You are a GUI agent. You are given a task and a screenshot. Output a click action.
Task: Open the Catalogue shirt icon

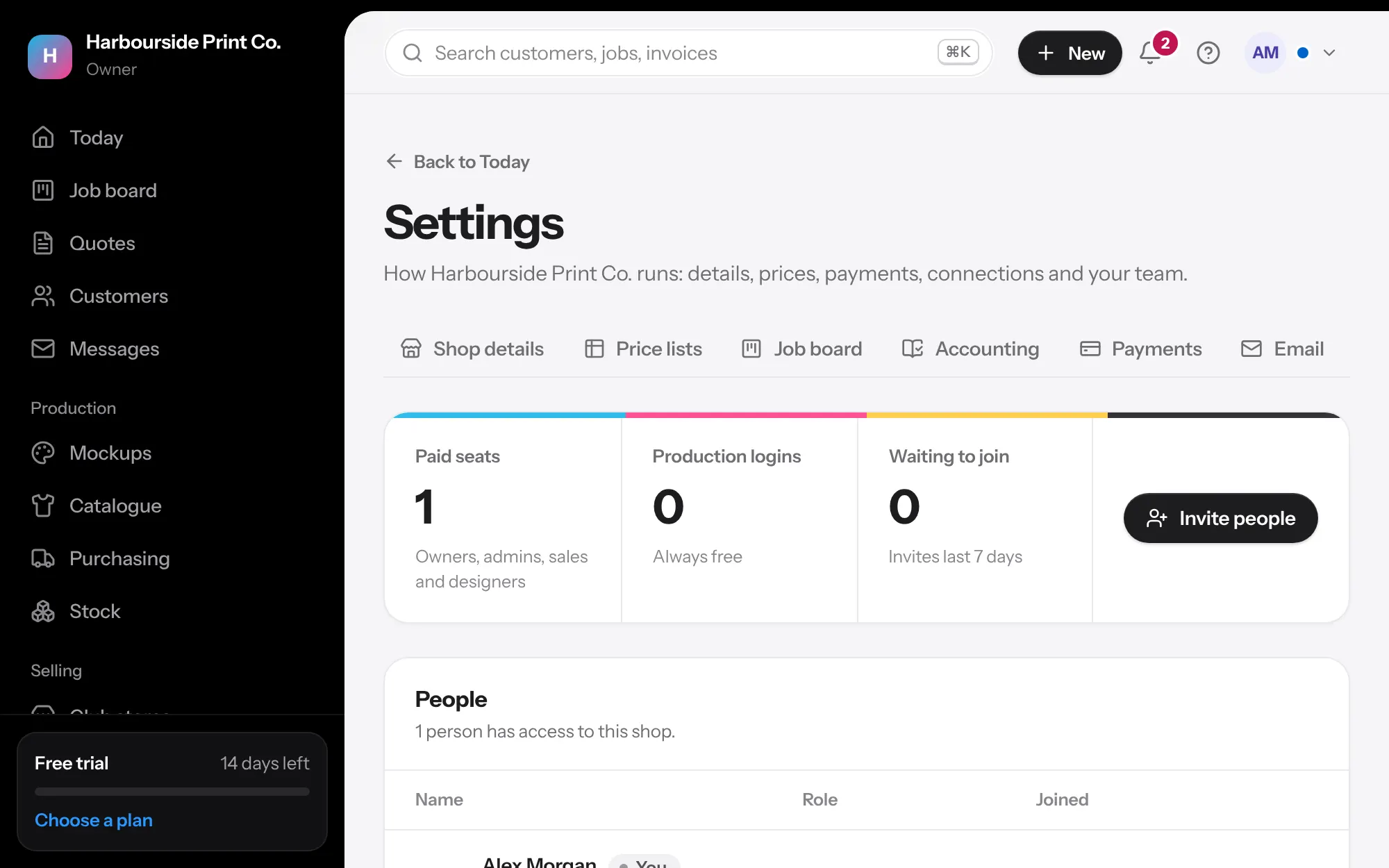(43, 506)
